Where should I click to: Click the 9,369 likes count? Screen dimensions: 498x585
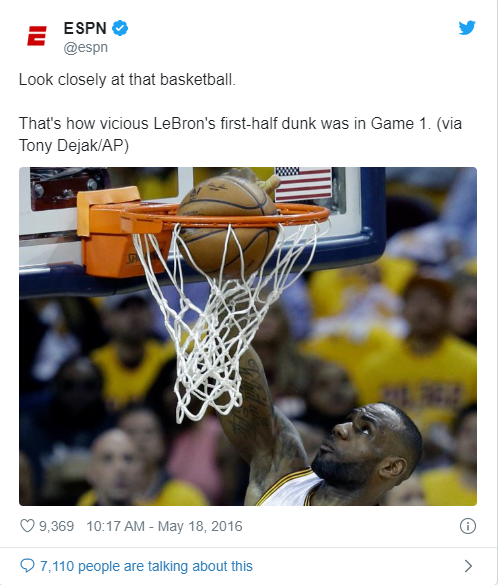pos(56,526)
